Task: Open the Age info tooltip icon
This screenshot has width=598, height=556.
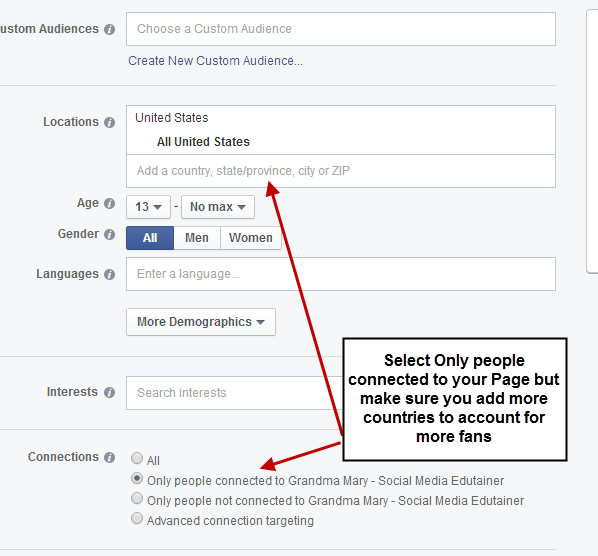Action: pyautogui.click(x=109, y=204)
